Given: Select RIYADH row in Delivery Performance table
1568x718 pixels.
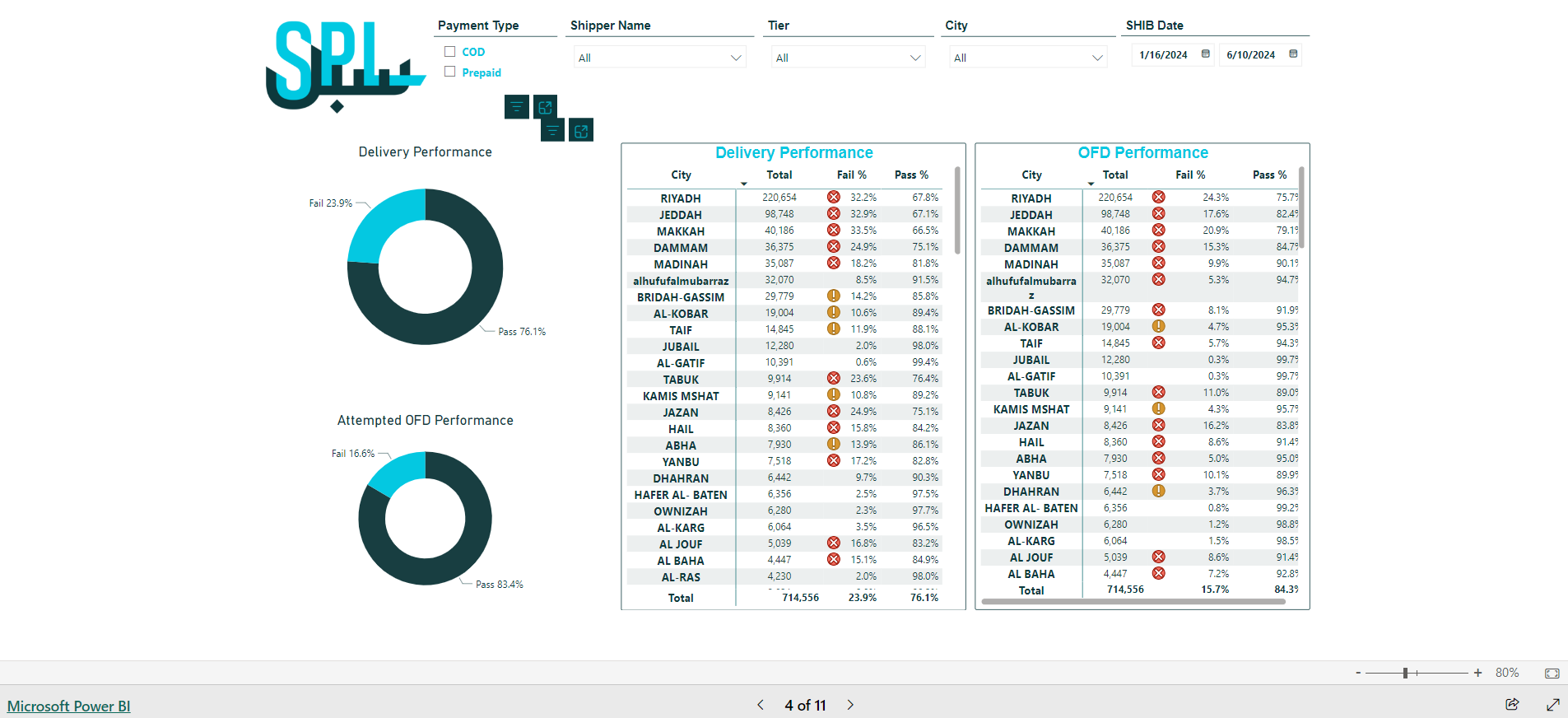Looking at the screenshot, I should tap(680, 198).
